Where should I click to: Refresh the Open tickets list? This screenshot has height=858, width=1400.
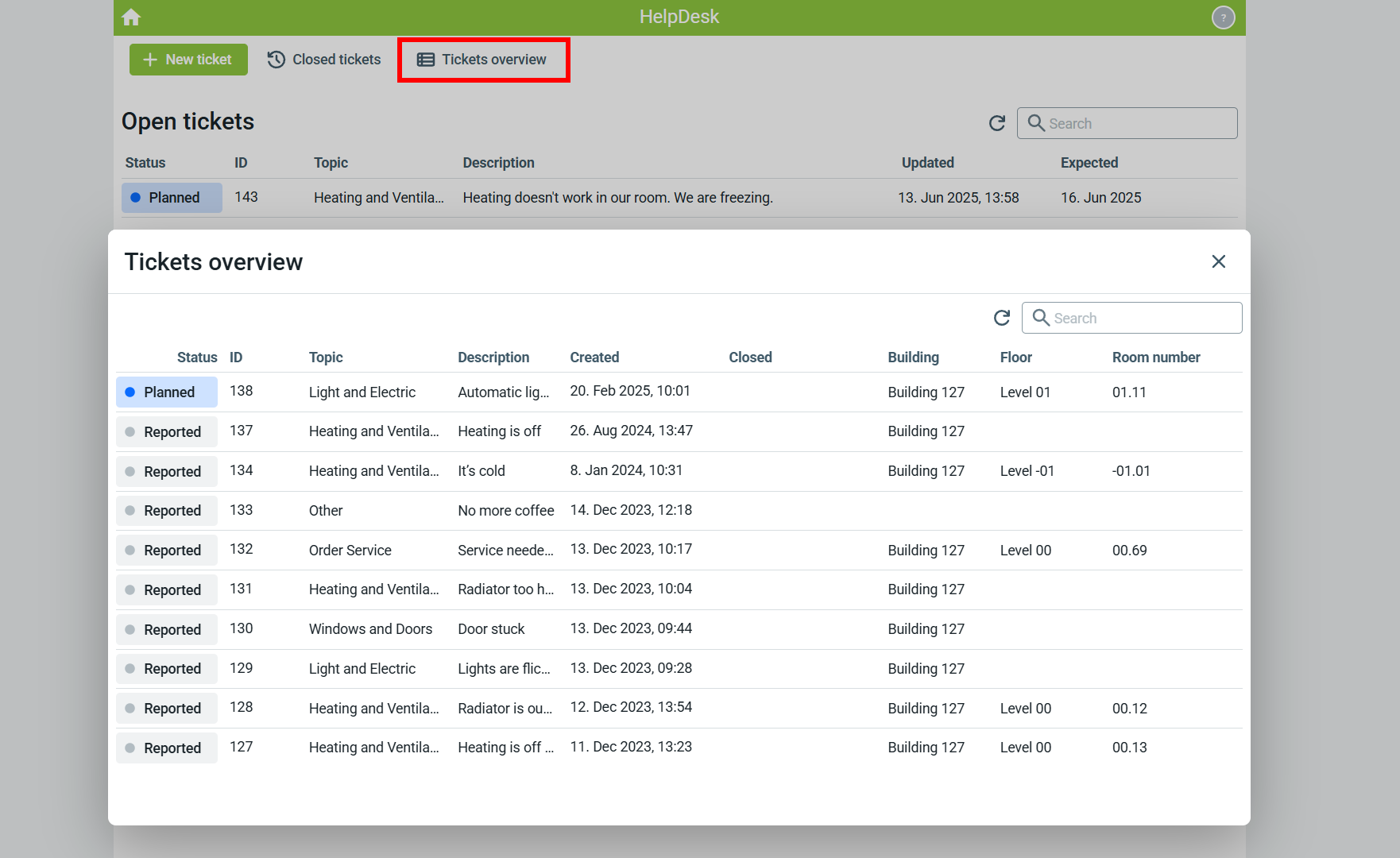[996, 123]
